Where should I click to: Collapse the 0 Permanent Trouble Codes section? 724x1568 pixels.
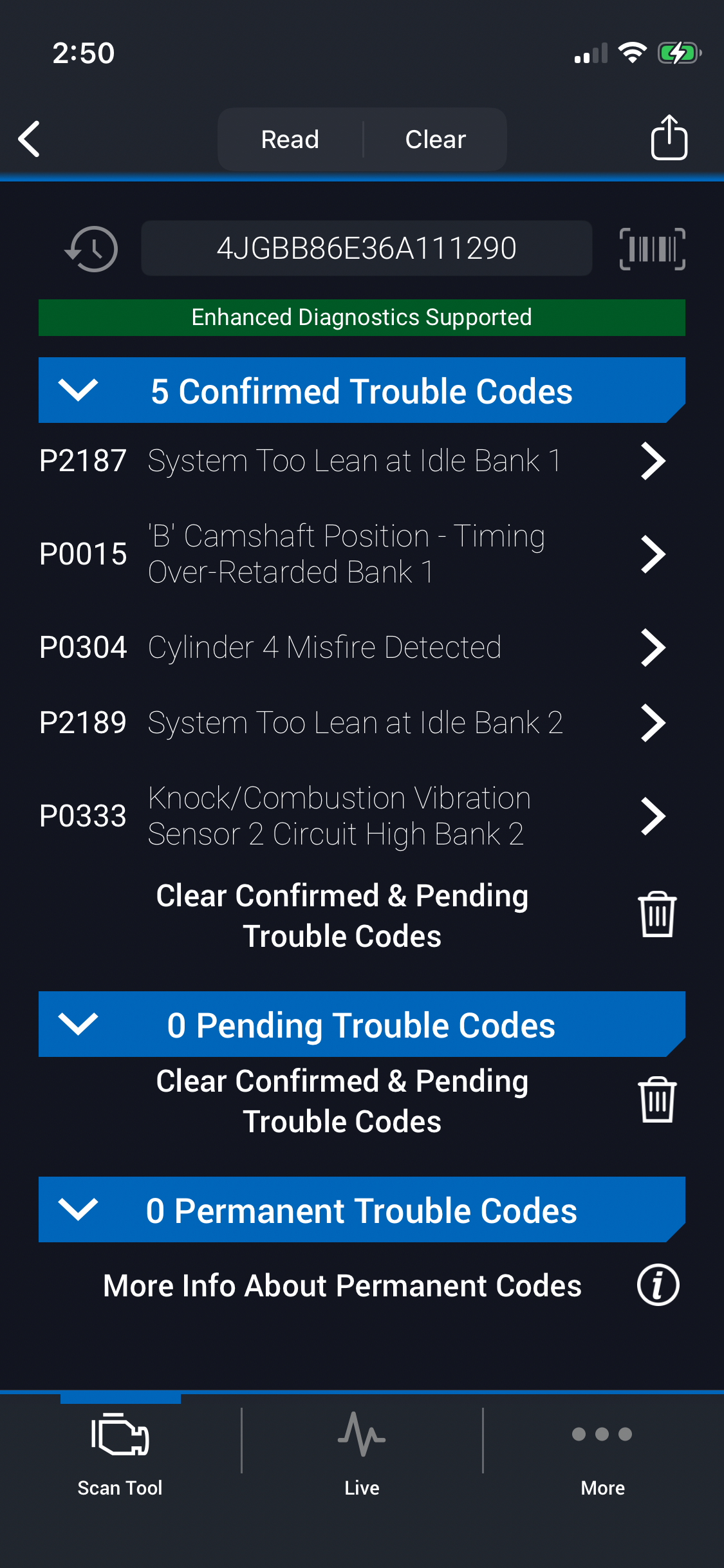click(79, 1209)
